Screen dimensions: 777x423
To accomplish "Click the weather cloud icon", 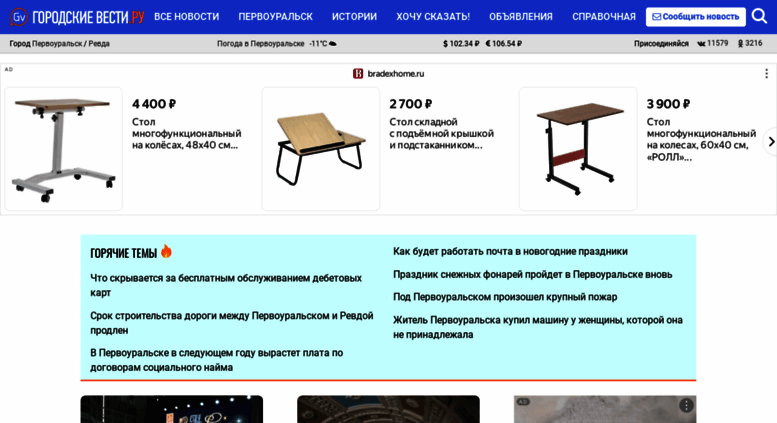I will (x=333, y=44).
